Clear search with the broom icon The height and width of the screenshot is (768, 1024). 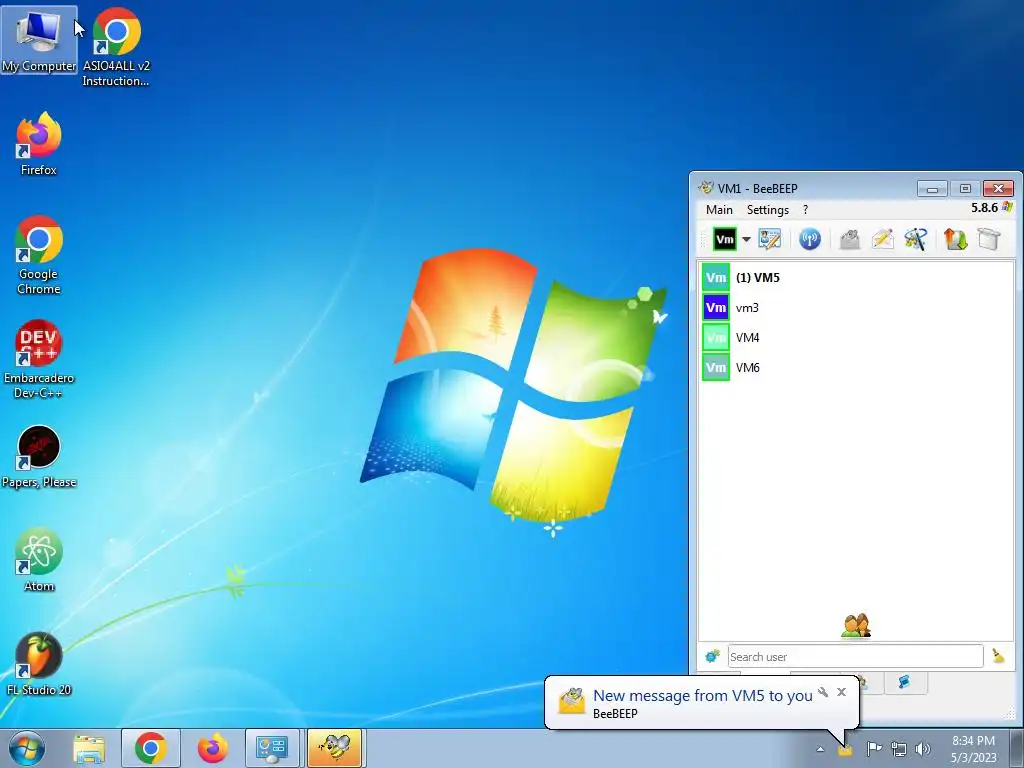(998, 656)
